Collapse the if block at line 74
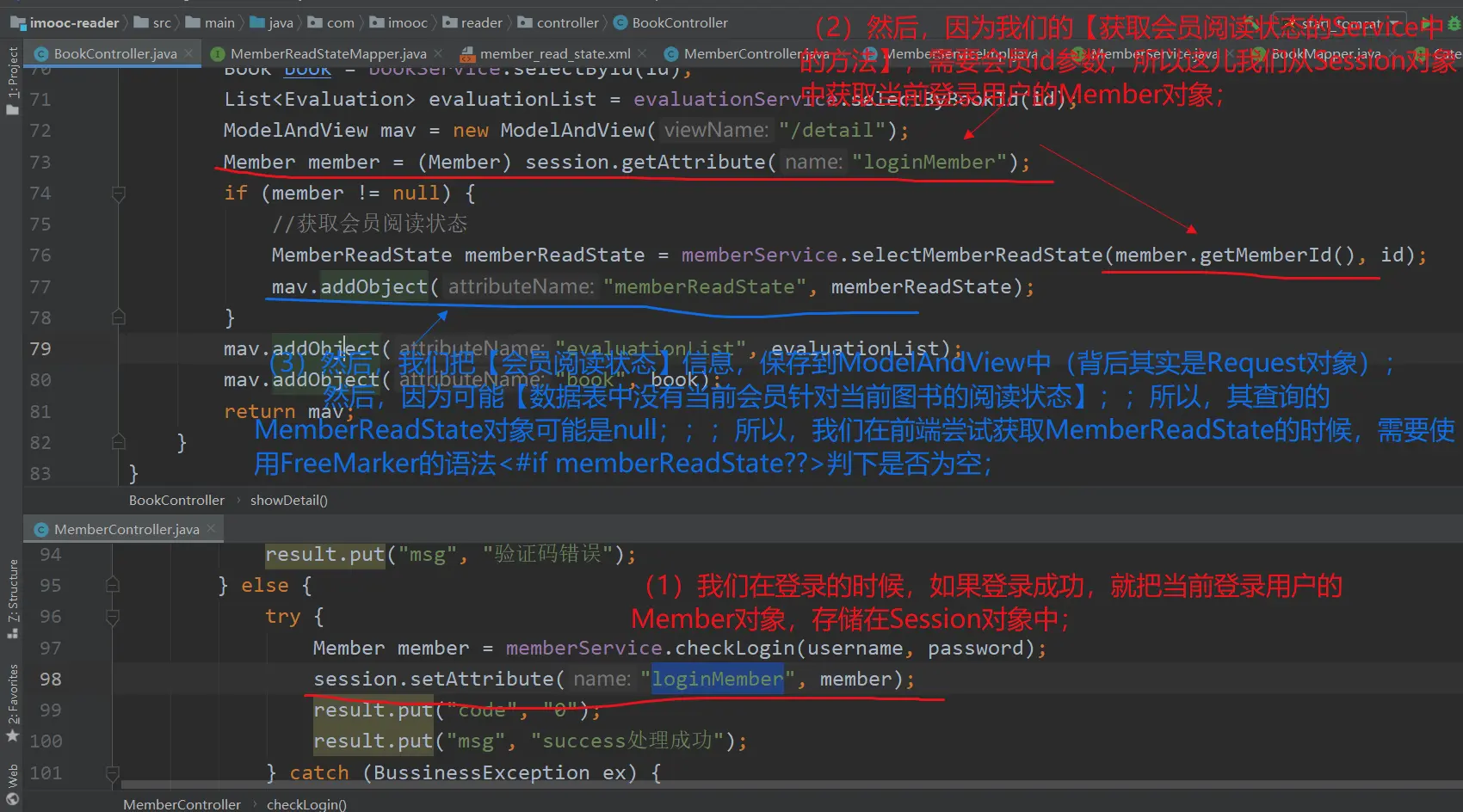The image size is (1463, 812). coord(119,194)
